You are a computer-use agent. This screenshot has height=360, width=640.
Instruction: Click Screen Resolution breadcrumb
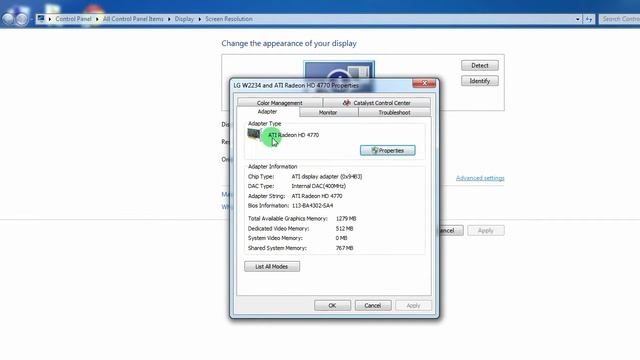pyautogui.click(x=229, y=19)
